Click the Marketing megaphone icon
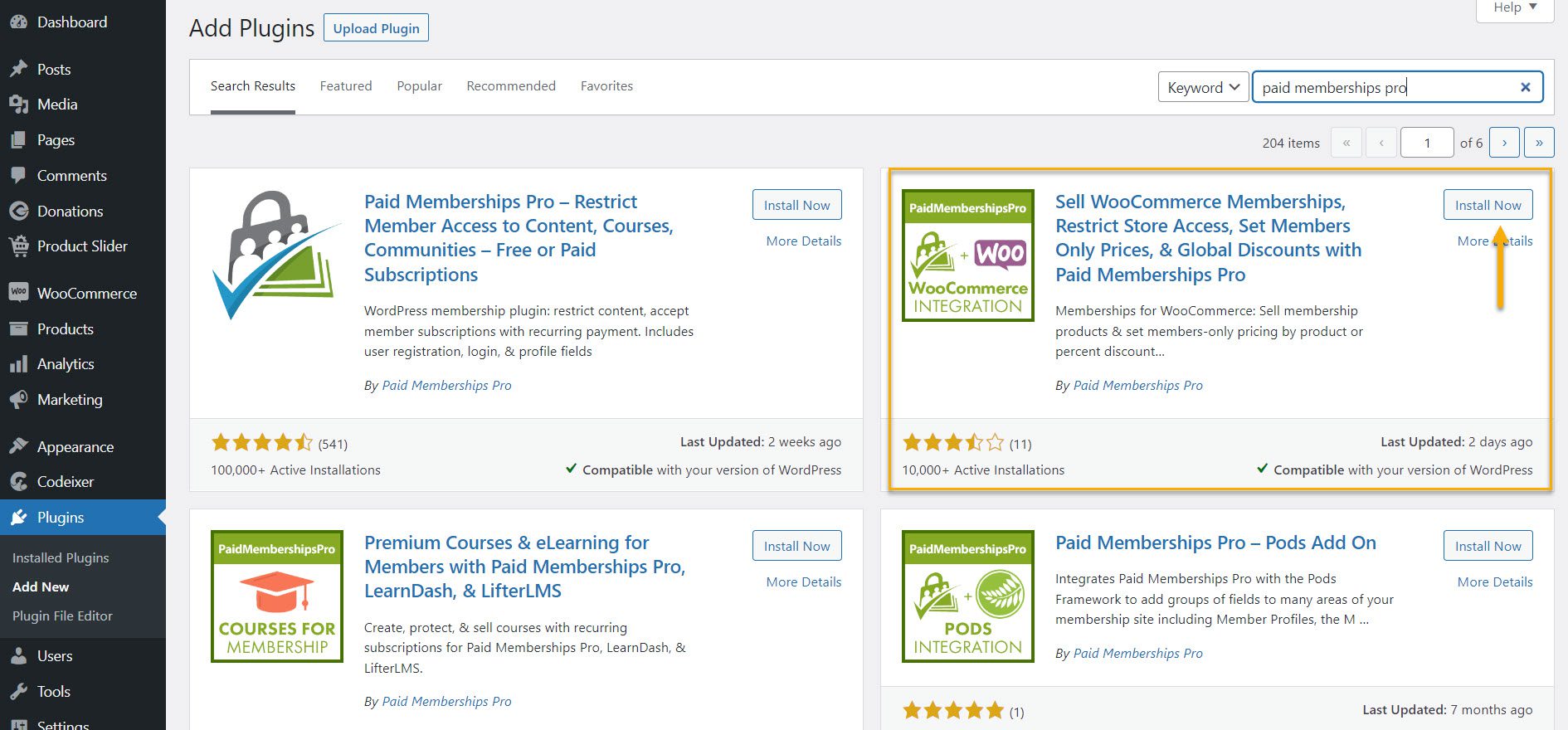1568x730 pixels. [x=18, y=400]
